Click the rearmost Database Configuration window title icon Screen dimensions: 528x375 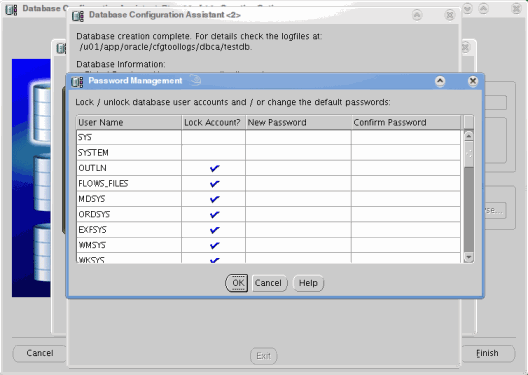coord(11,9)
